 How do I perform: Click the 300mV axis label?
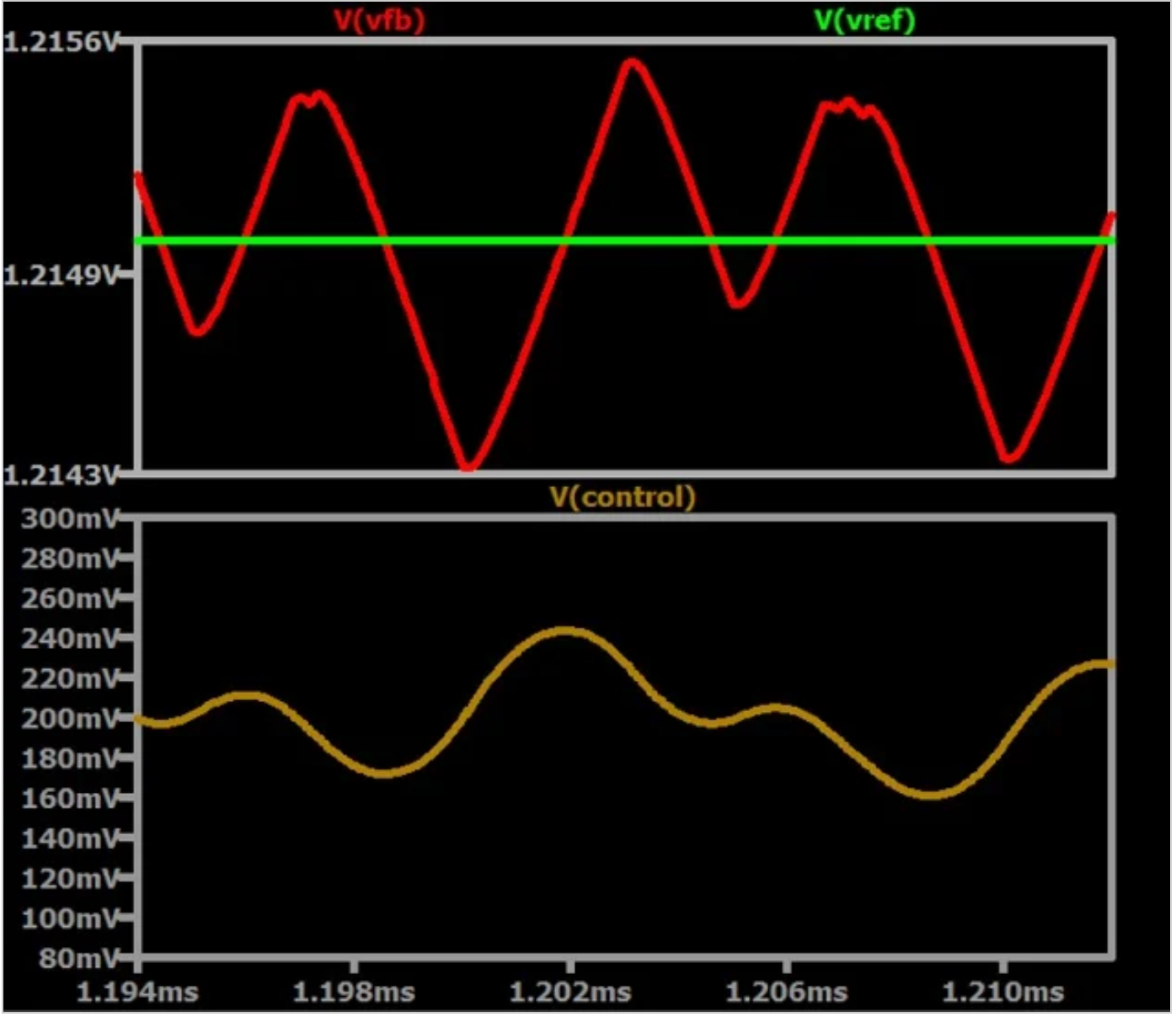tap(72, 518)
